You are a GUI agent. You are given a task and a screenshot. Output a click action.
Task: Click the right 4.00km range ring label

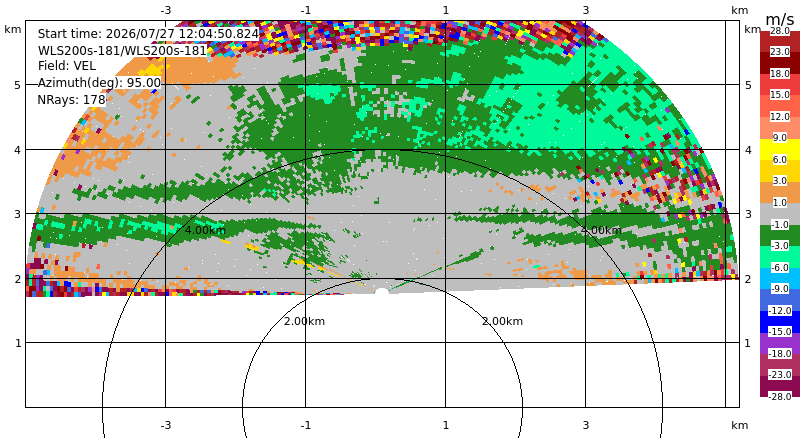(602, 230)
